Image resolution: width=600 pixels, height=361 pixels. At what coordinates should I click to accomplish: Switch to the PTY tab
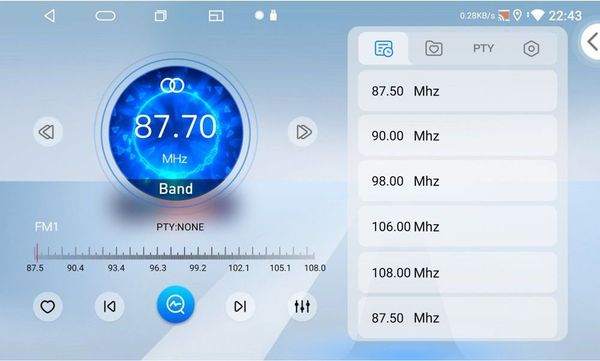[x=483, y=49]
